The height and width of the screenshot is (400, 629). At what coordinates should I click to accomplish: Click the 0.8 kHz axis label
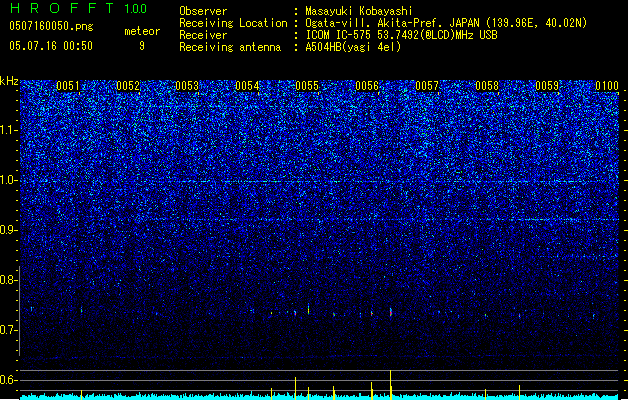[x=8, y=280]
